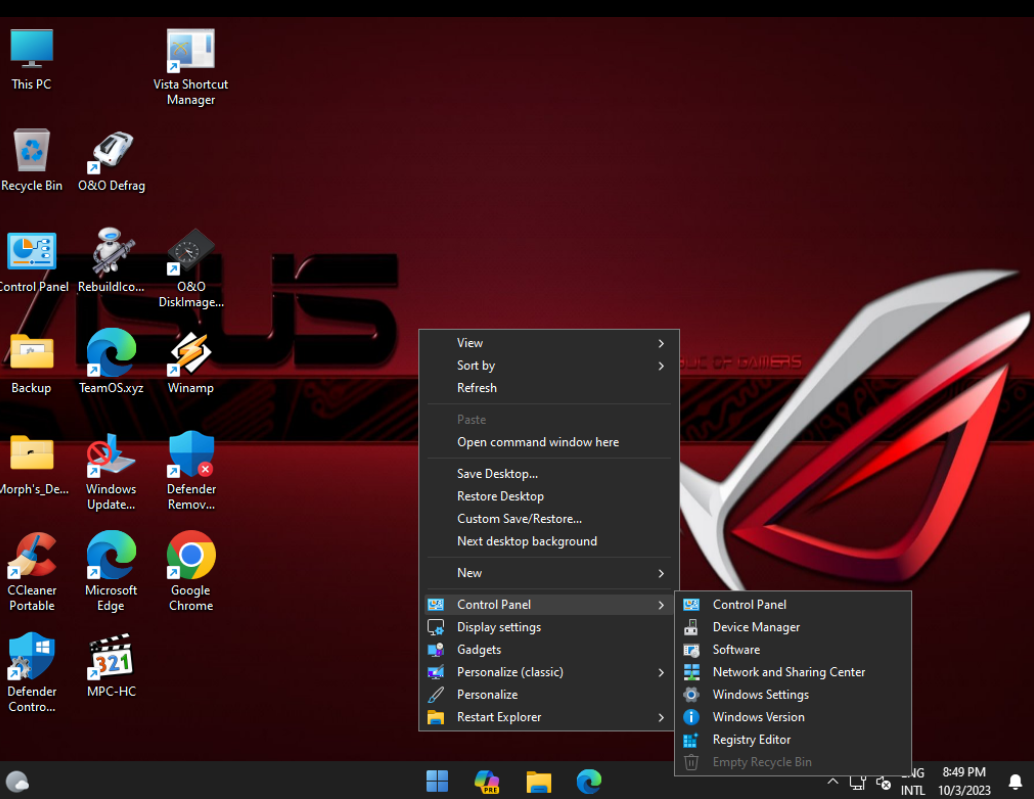Screen dimensions: 1034x799
Task: Expand Control Panel entry in context menu
Action: tap(549, 605)
